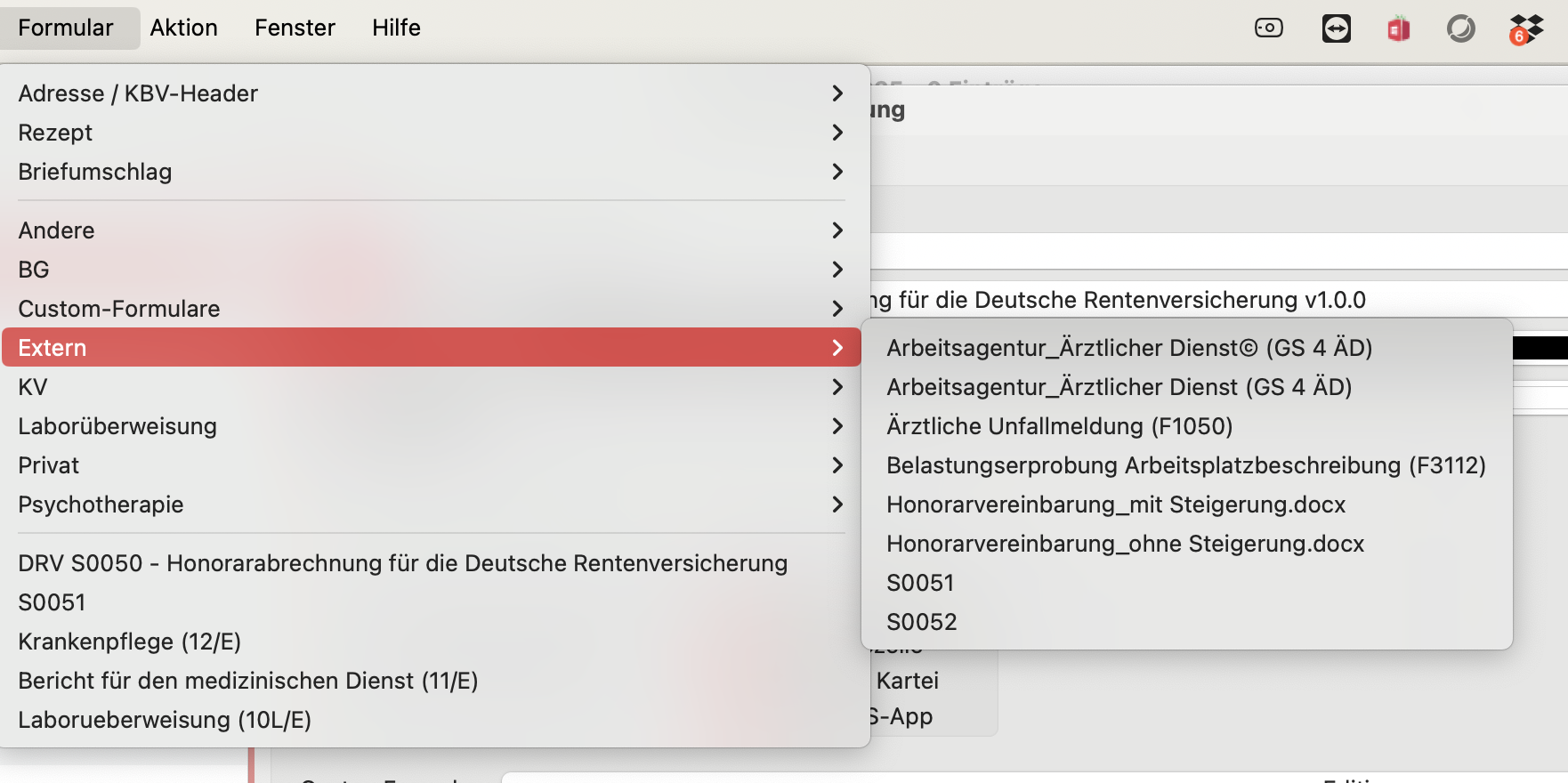Expand the KV submenu
This screenshot has height=783, width=1568.
coord(432,387)
